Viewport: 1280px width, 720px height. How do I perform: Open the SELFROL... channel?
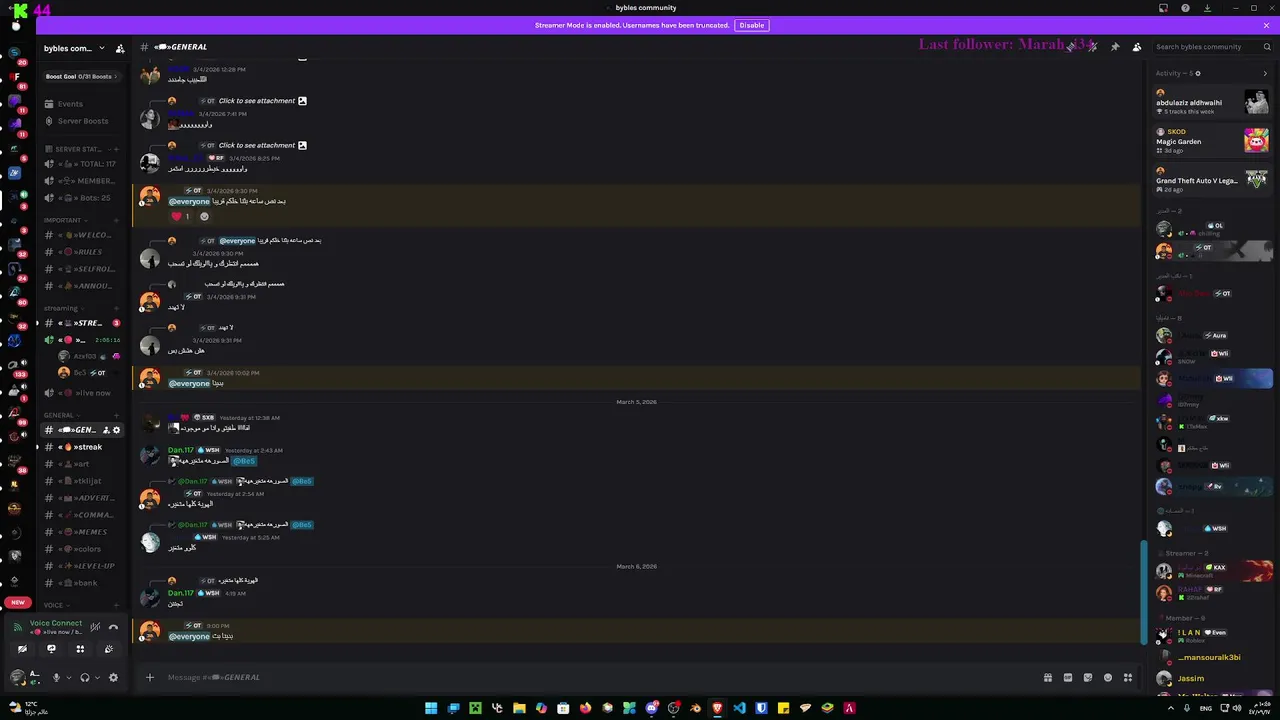pos(82,269)
